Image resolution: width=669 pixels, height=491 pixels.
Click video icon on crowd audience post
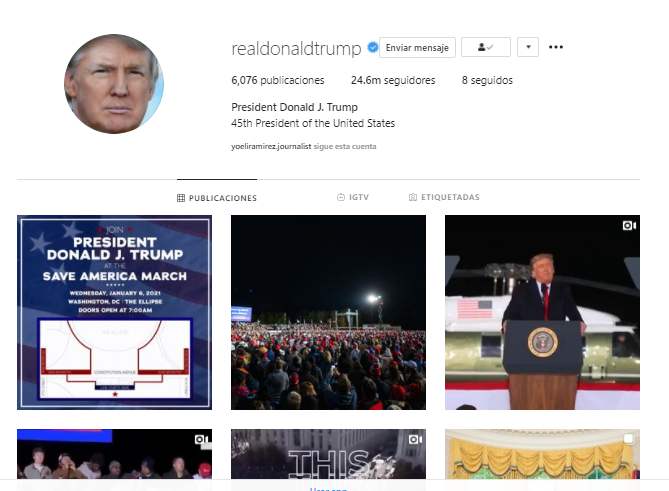click(201, 439)
